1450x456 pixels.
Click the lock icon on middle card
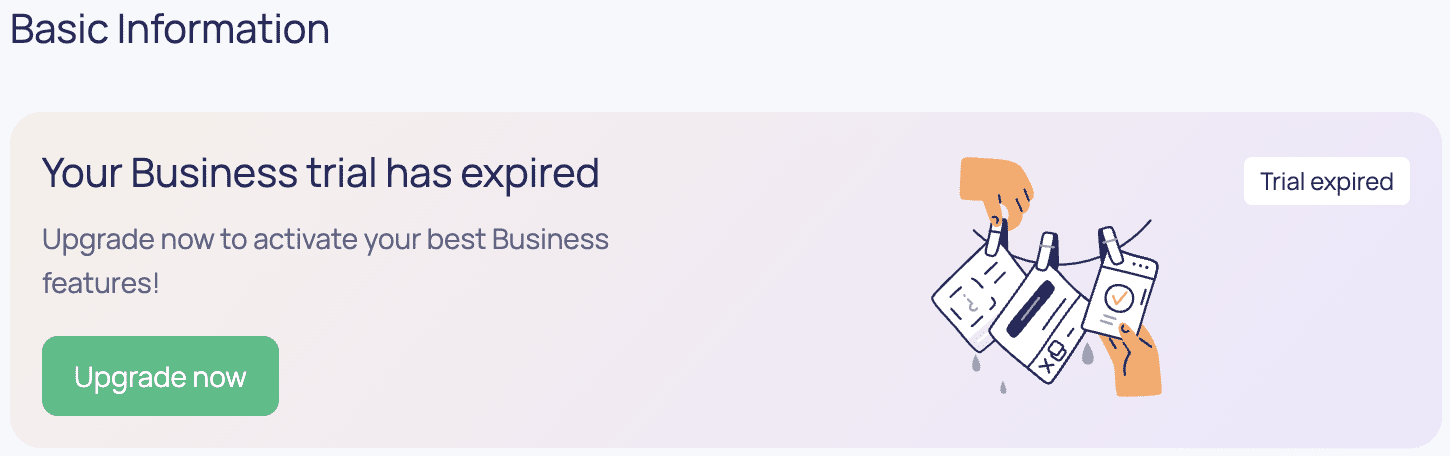[x=1058, y=350]
